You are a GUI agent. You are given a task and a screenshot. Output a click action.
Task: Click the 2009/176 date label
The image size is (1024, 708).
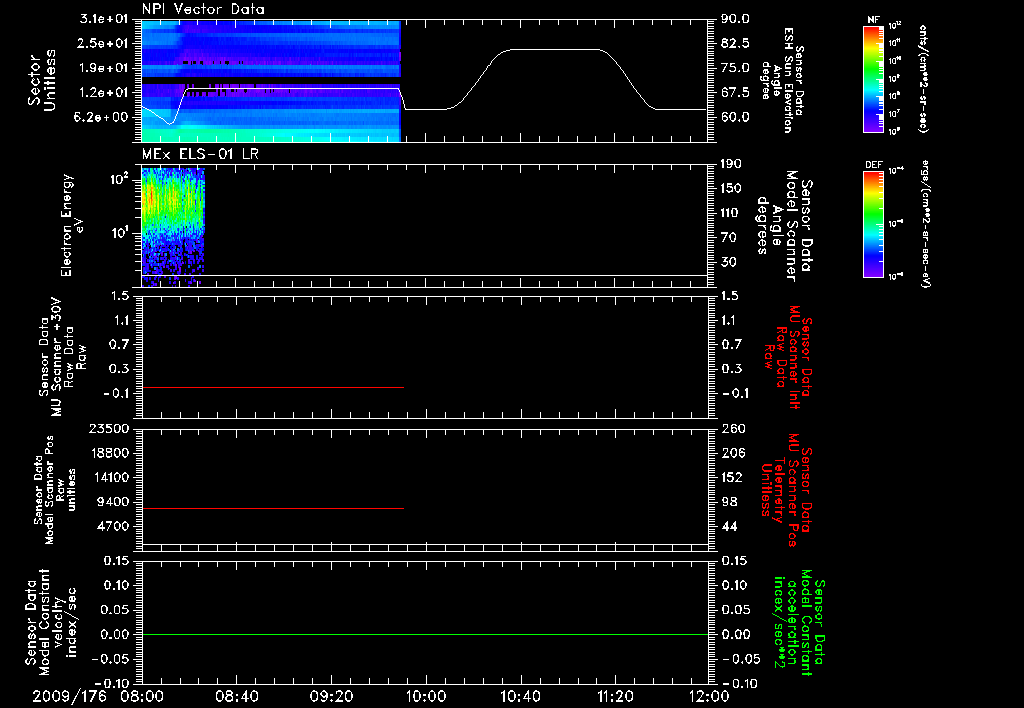(x=69, y=696)
